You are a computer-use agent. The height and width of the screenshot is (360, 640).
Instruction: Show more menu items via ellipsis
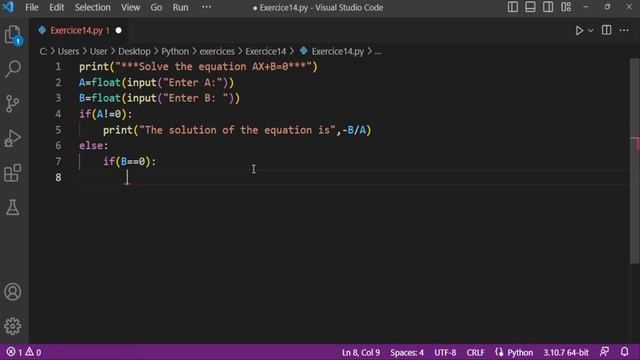pyautogui.click(x=207, y=7)
